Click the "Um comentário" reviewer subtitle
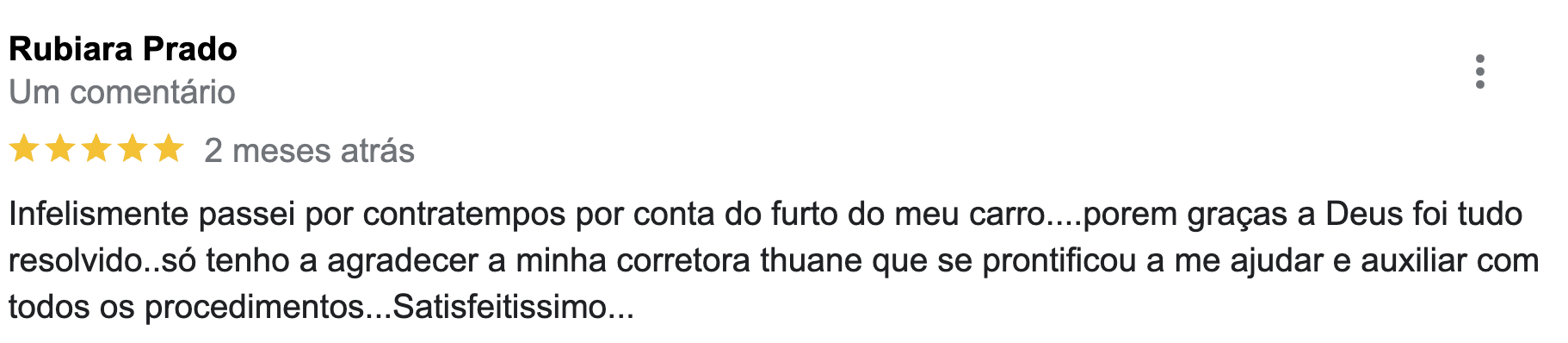This screenshot has height=343, width=1568. (122, 92)
